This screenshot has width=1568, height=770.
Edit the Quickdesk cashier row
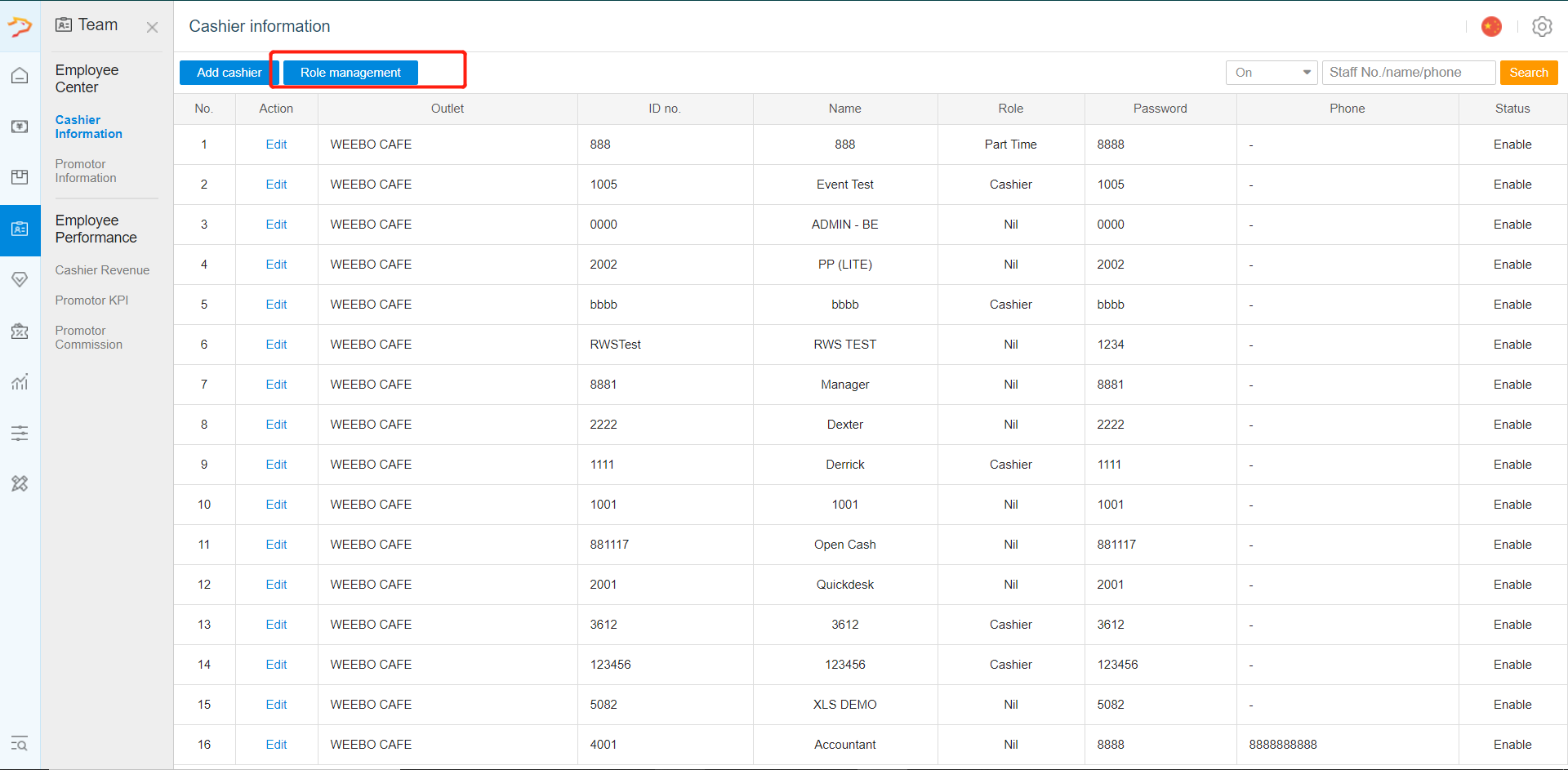[276, 585]
